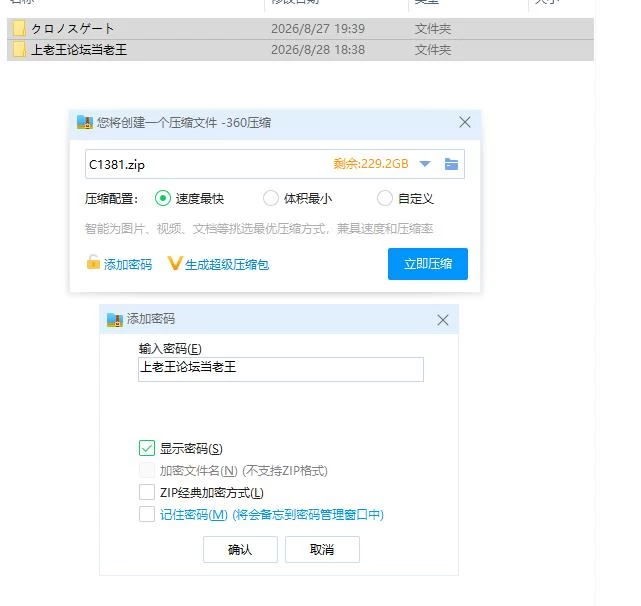Viewport: 641px width, 606px height.
Task: Cancel the password dialog with 取消
Action: [322, 549]
